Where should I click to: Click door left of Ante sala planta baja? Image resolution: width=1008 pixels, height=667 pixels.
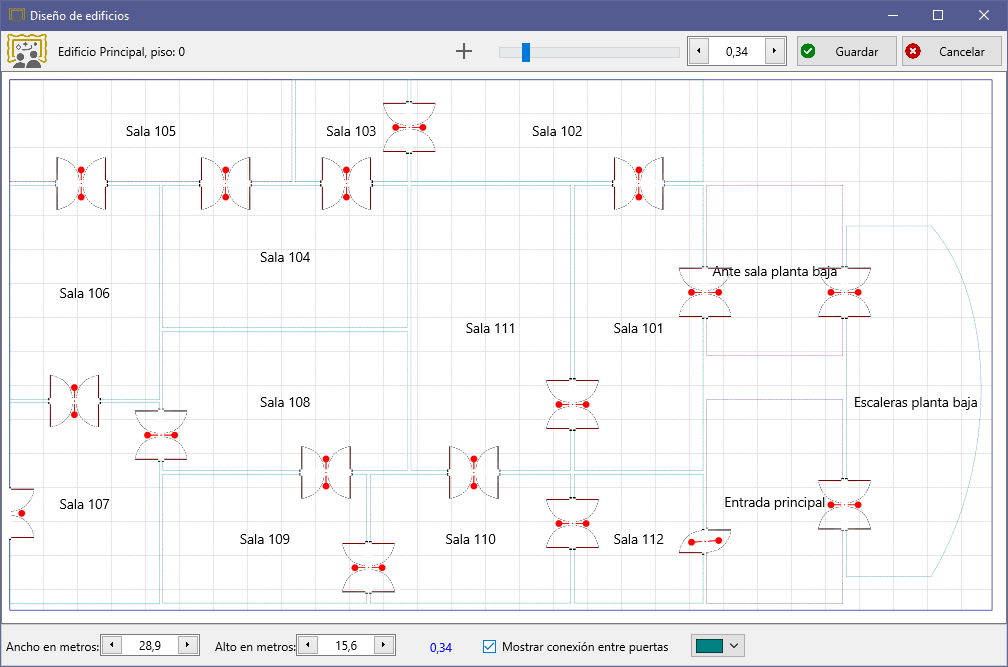[705, 292]
